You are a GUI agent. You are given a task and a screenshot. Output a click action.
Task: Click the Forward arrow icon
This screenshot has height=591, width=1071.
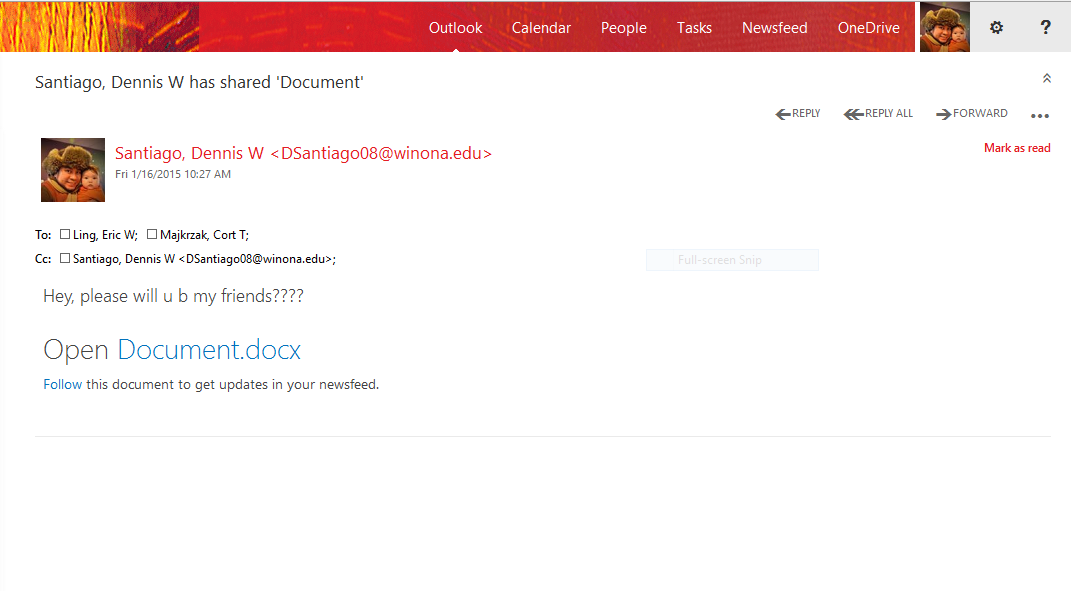(943, 114)
